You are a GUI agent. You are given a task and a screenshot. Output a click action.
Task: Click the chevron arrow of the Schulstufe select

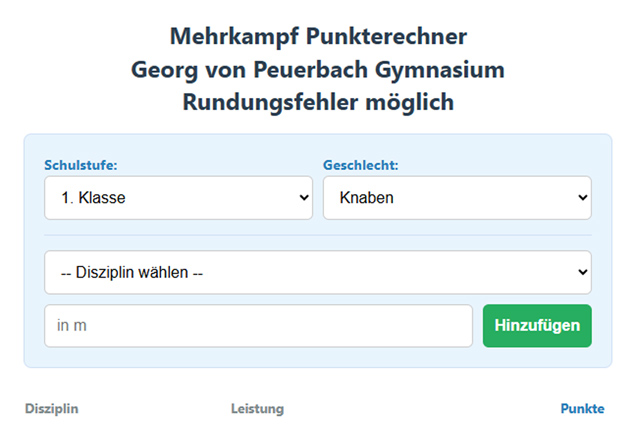click(305, 198)
